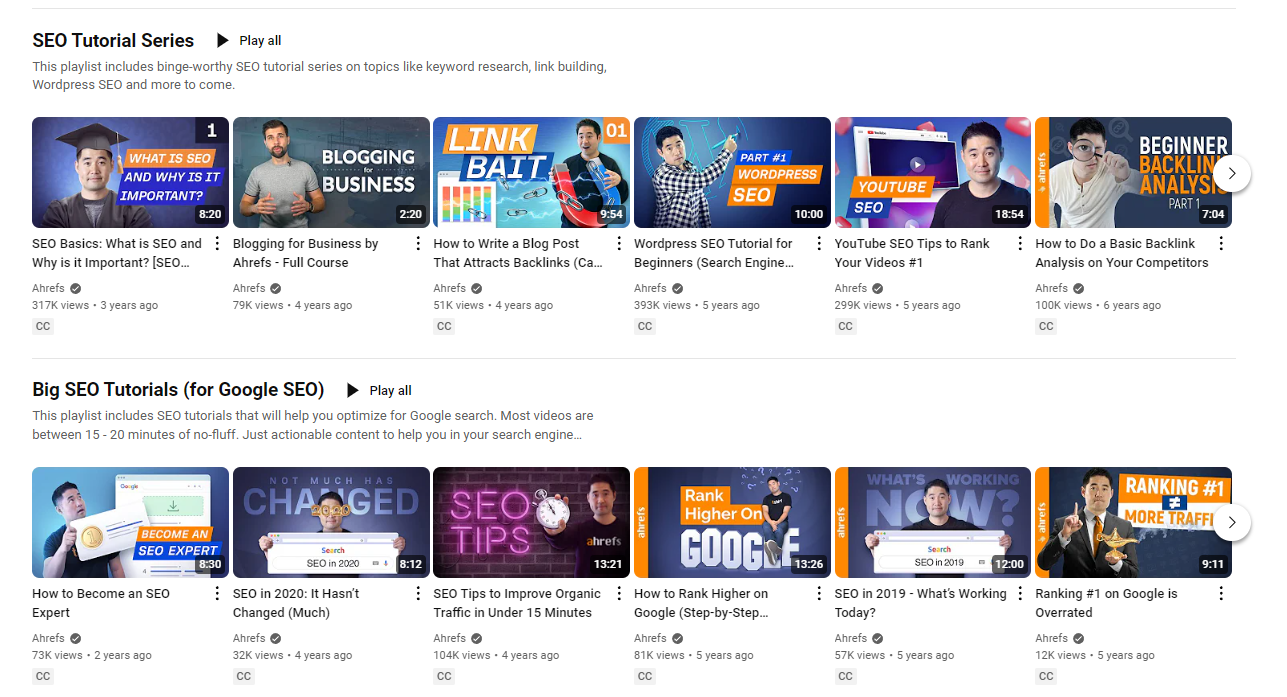Image resolution: width=1287 pixels, height=697 pixels.
Task: Click the CC badge under Wordpress SEO Tutorial video
Action: 645,326
